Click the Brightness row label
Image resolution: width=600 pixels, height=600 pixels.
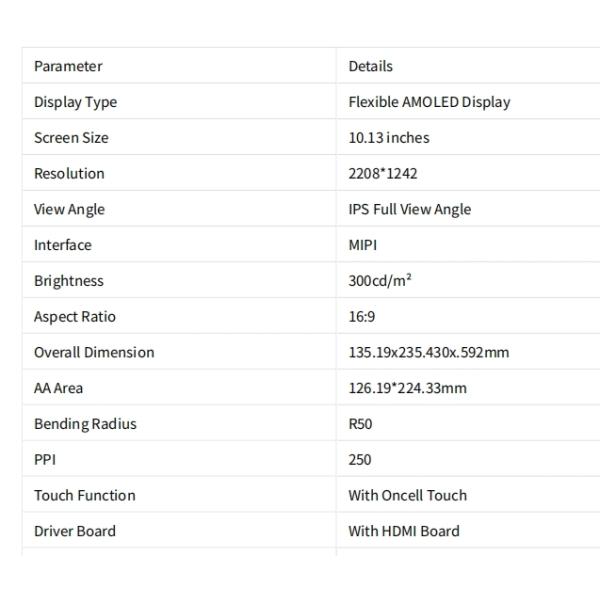coord(68,281)
